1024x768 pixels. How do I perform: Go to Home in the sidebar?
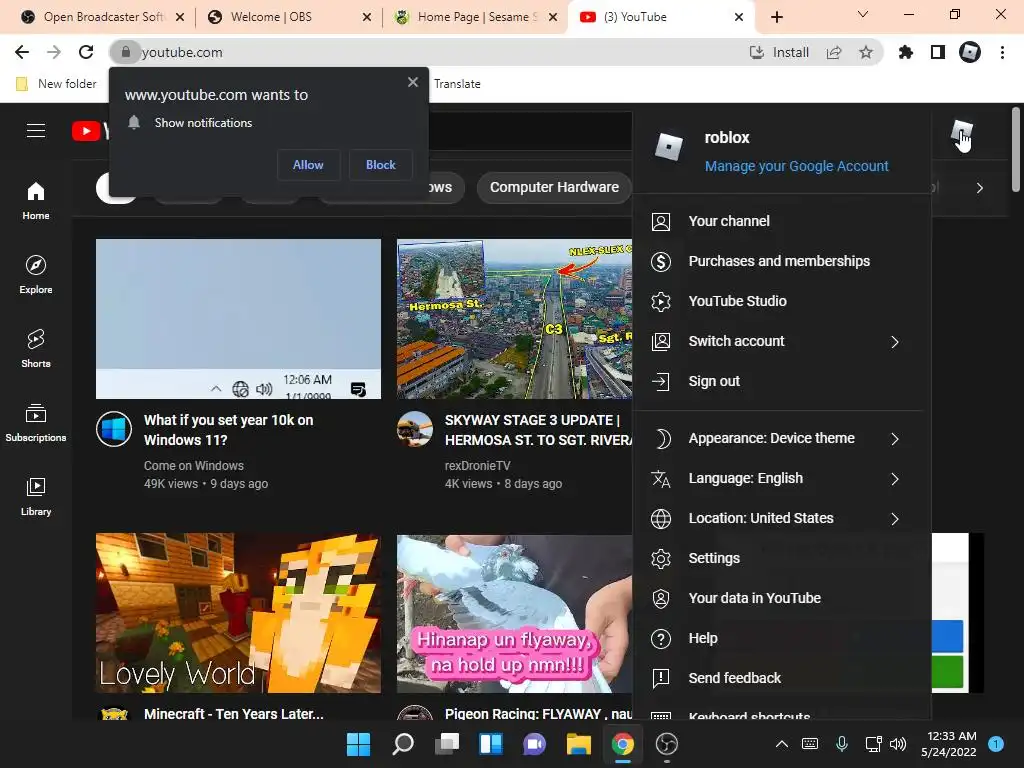click(x=36, y=201)
